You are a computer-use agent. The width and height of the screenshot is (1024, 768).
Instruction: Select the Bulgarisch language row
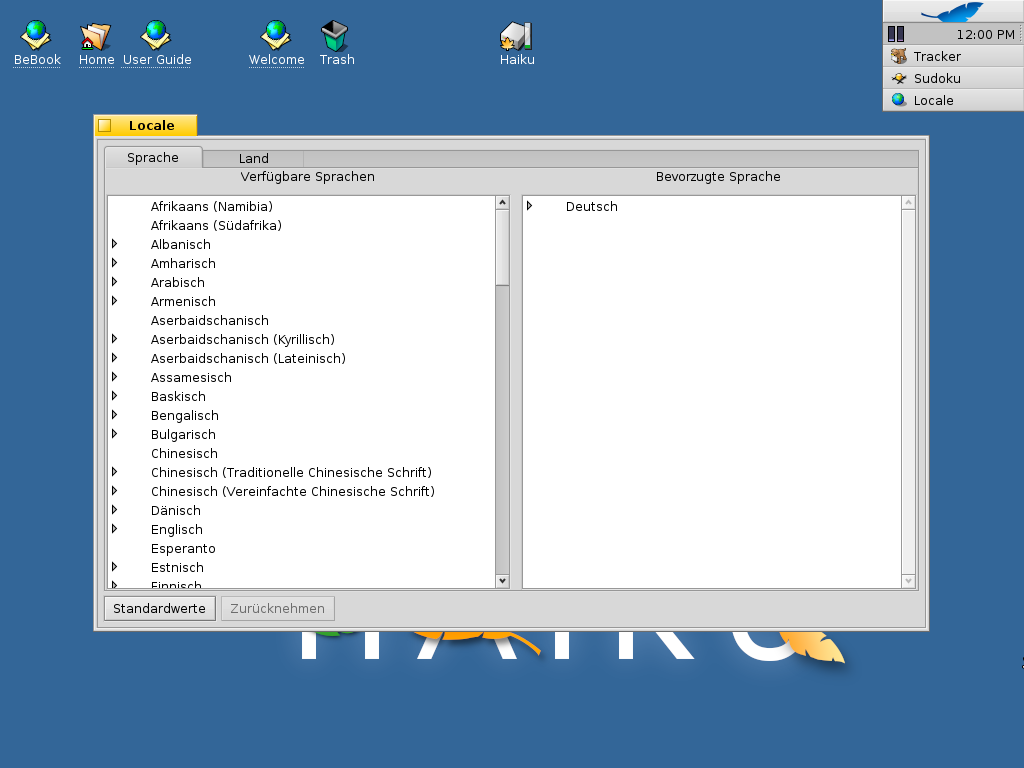tap(302, 434)
